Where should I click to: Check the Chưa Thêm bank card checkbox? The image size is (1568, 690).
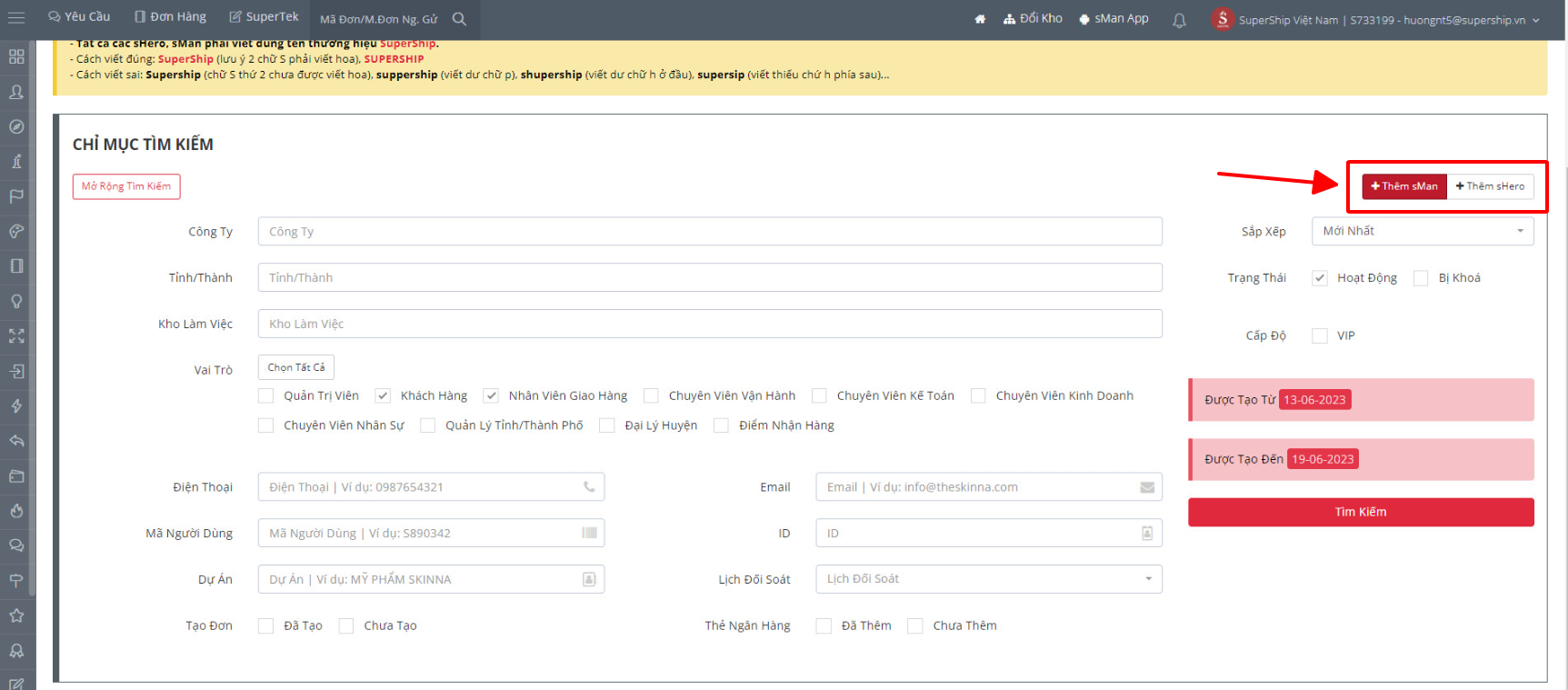[915, 625]
